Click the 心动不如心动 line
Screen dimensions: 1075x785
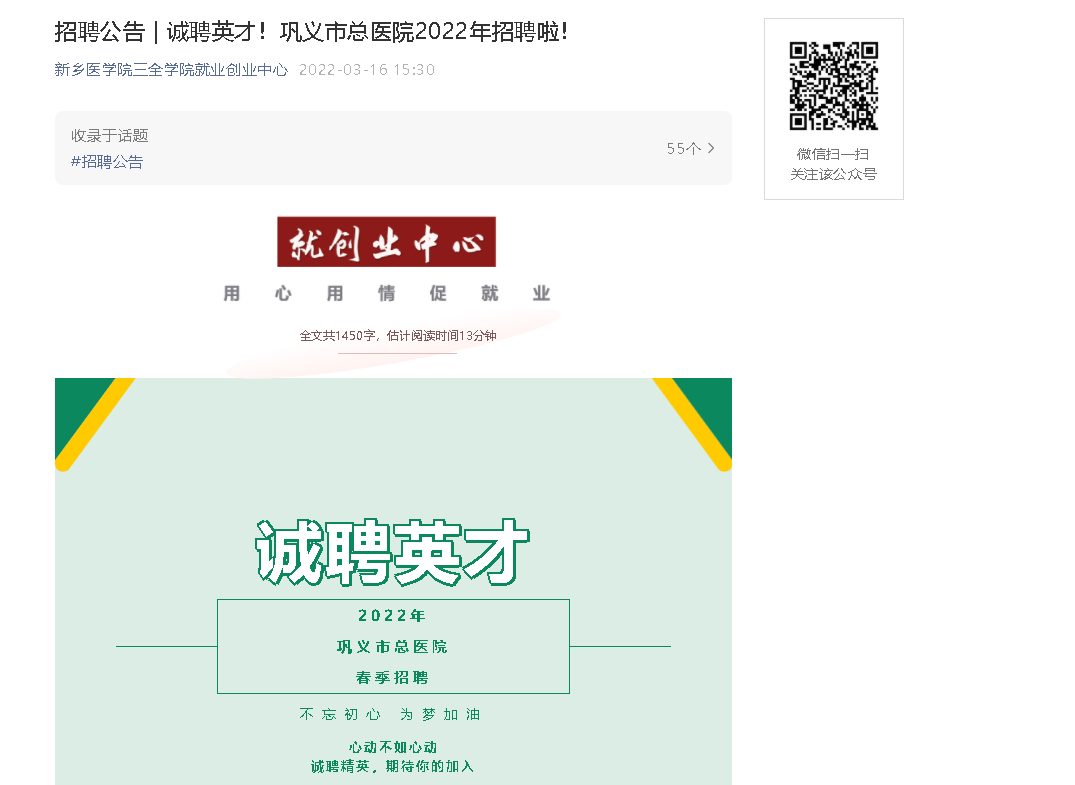point(393,747)
